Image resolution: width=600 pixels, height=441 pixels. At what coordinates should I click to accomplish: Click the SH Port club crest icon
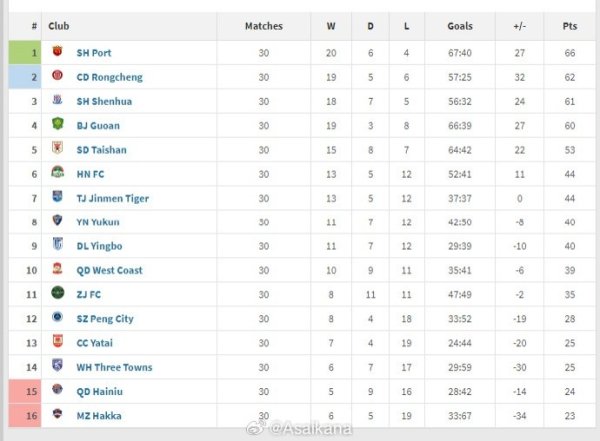[57, 52]
